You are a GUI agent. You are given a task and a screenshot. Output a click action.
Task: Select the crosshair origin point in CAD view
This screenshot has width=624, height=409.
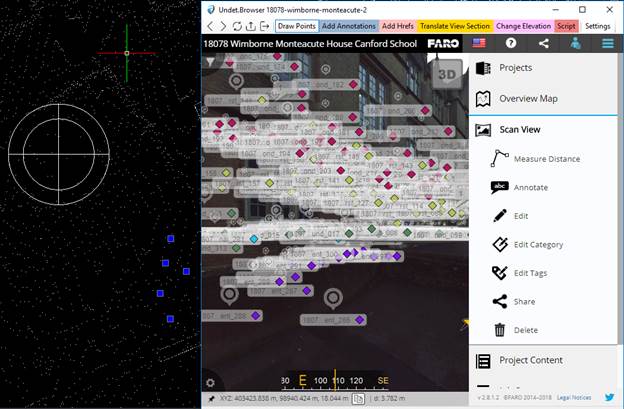tap(127, 53)
